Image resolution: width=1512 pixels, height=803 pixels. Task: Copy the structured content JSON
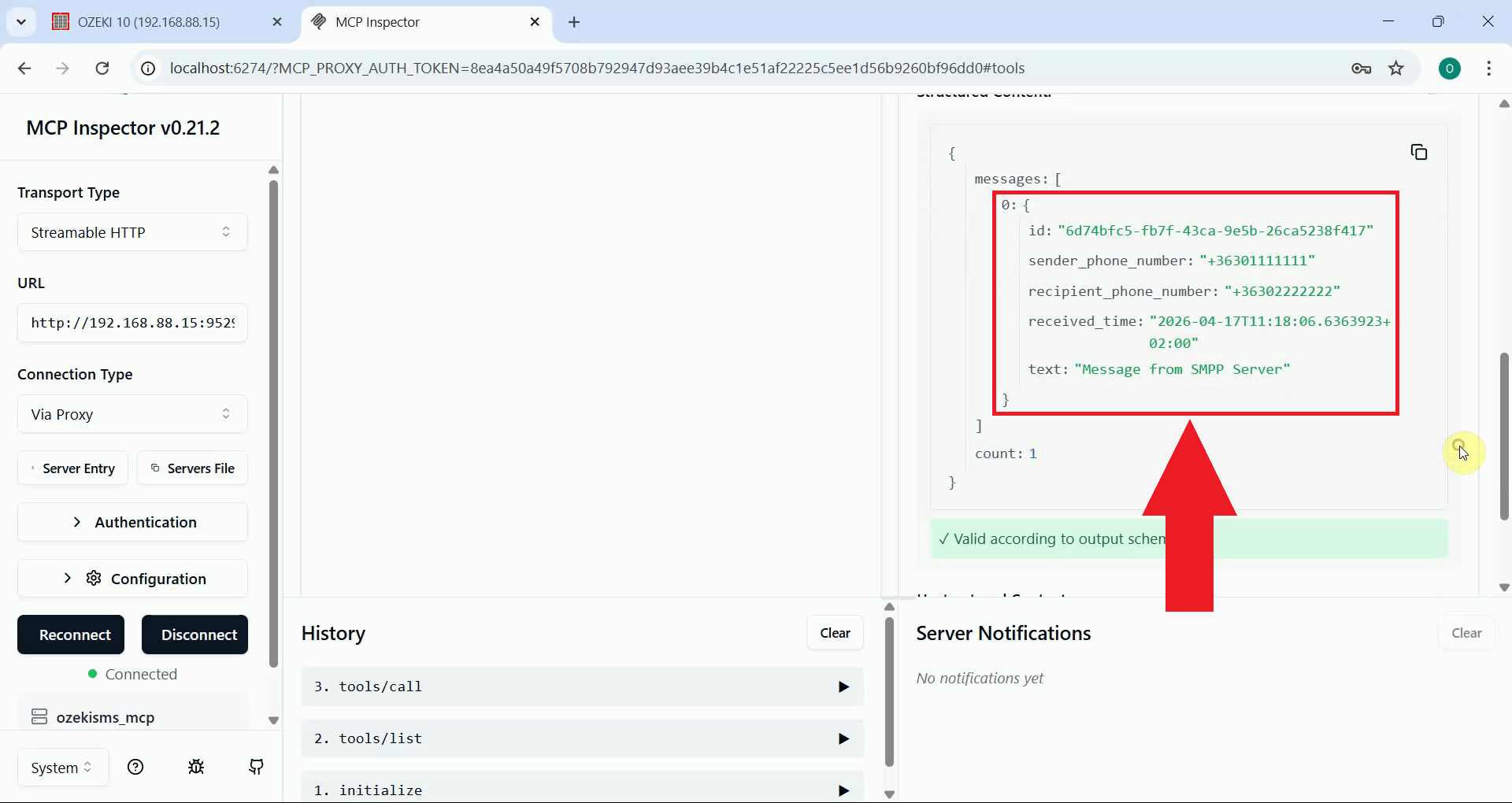1420,151
